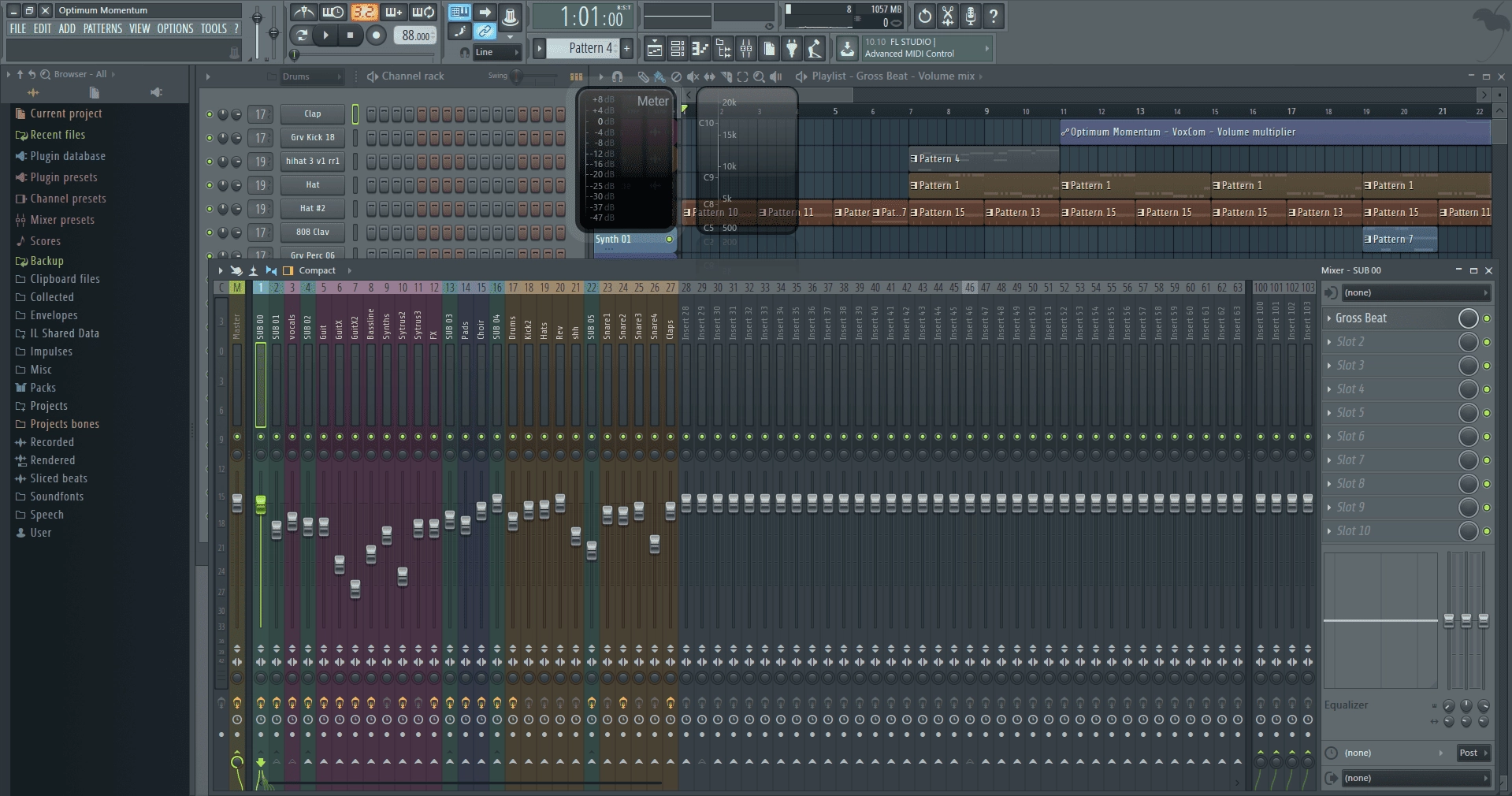Image resolution: width=1512 pixels, height=796 pixels.
Task: Toggle the Hat #2 channel mute LED
Action: click(209, 209)
